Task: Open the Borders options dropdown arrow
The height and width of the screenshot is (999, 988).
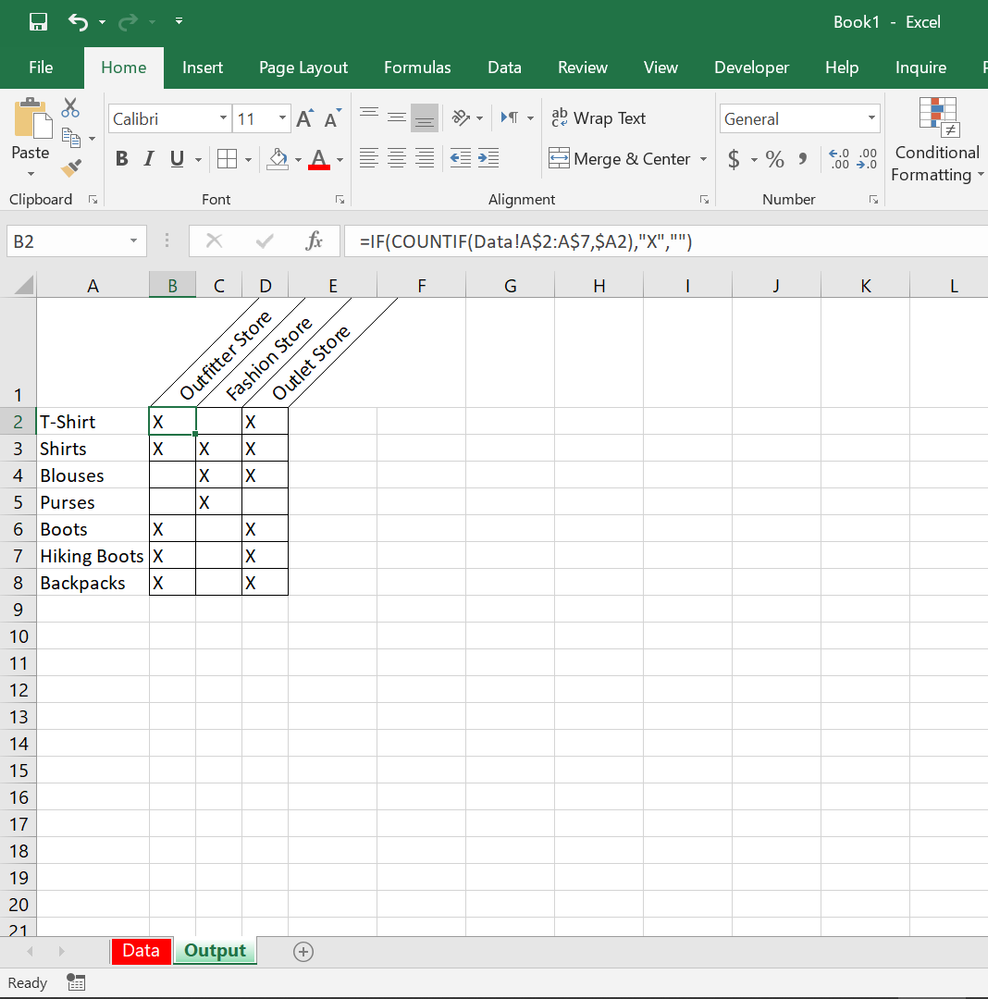Action: (x=248, y=159)
